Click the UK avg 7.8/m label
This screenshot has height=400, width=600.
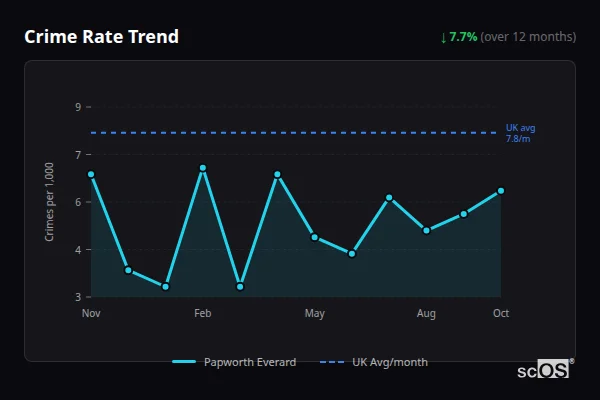pos(520,133)
